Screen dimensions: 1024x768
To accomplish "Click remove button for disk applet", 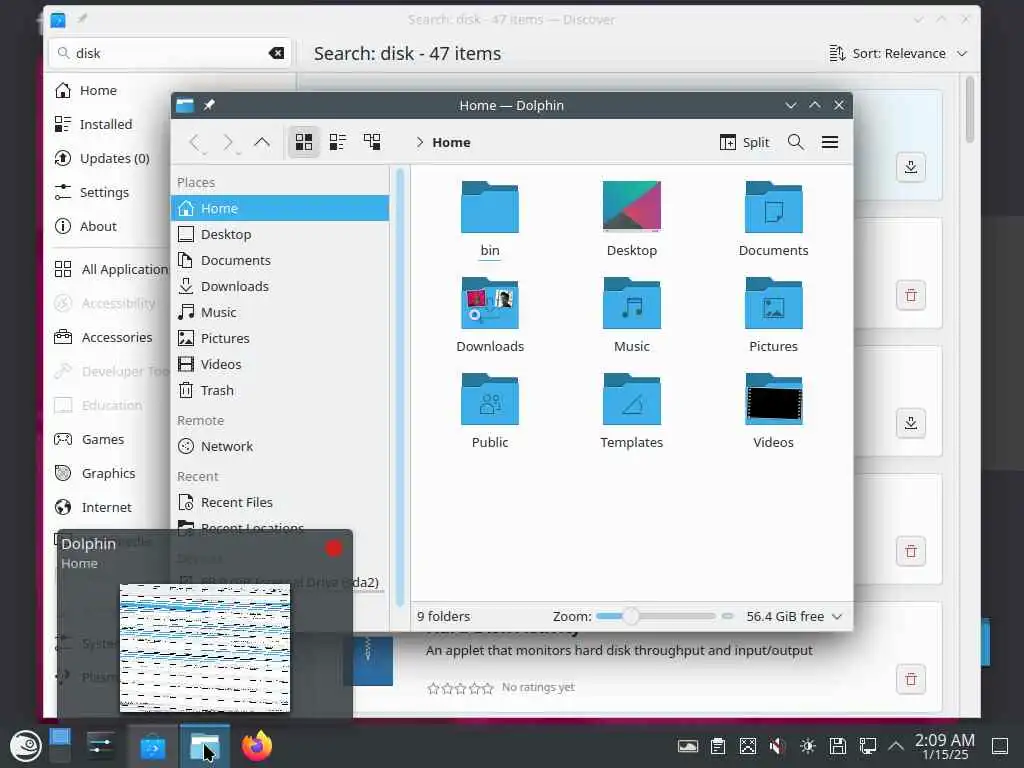I will tap(910, 679).
